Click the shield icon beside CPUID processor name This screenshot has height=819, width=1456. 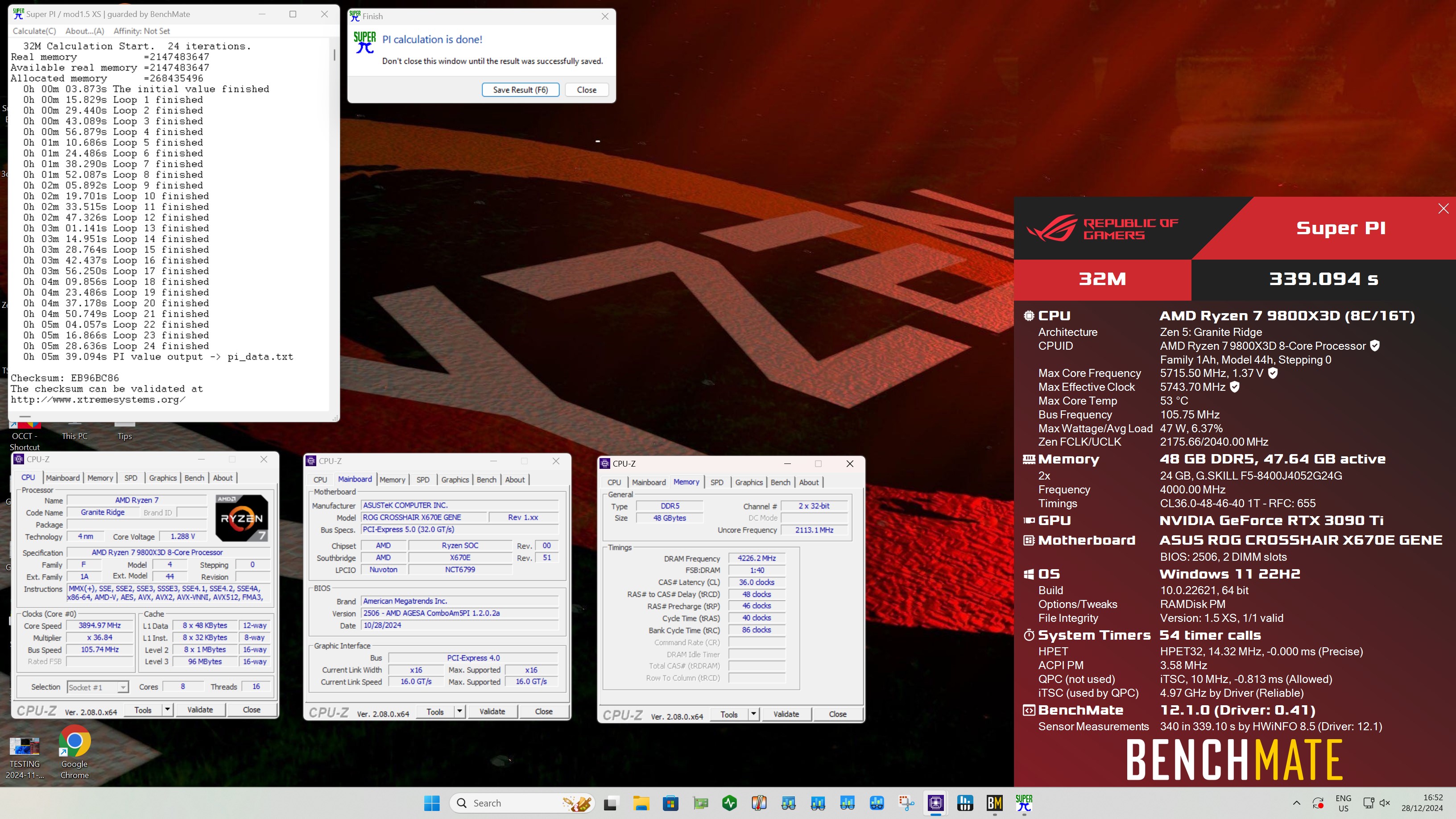coord(1375,346)
